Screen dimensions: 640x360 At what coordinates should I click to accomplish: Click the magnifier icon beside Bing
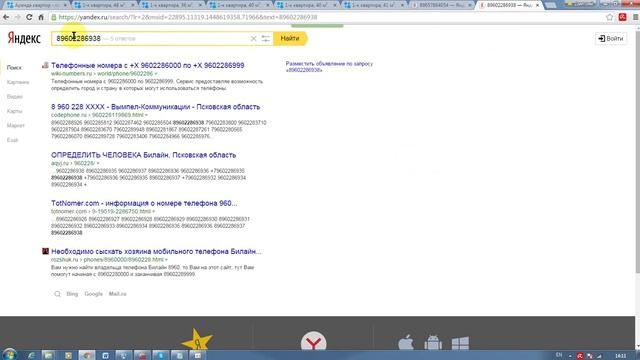(58, 294)
